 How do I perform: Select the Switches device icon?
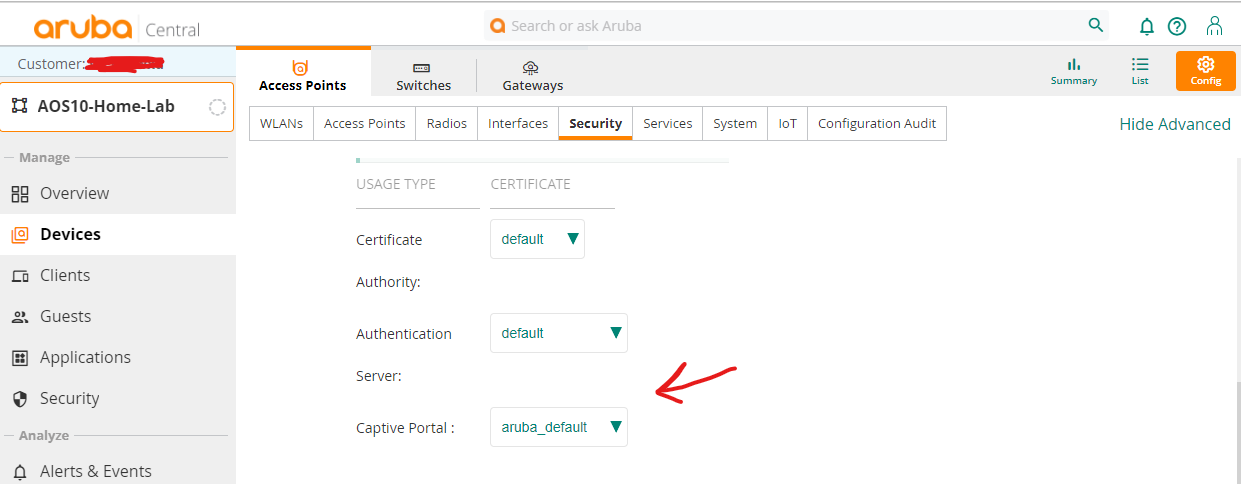click(423, 75)
